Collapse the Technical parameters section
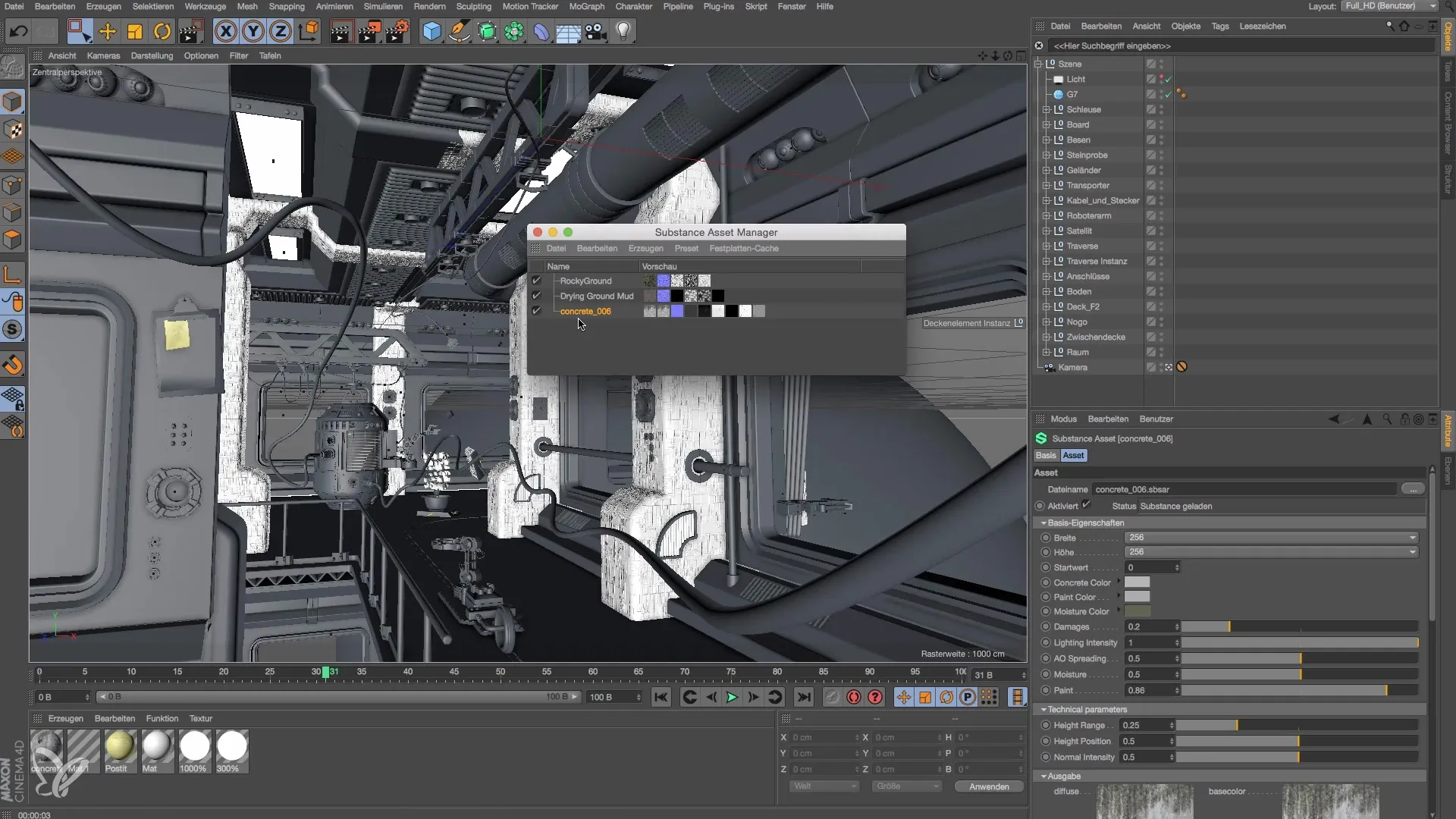 coord(1043,710)
